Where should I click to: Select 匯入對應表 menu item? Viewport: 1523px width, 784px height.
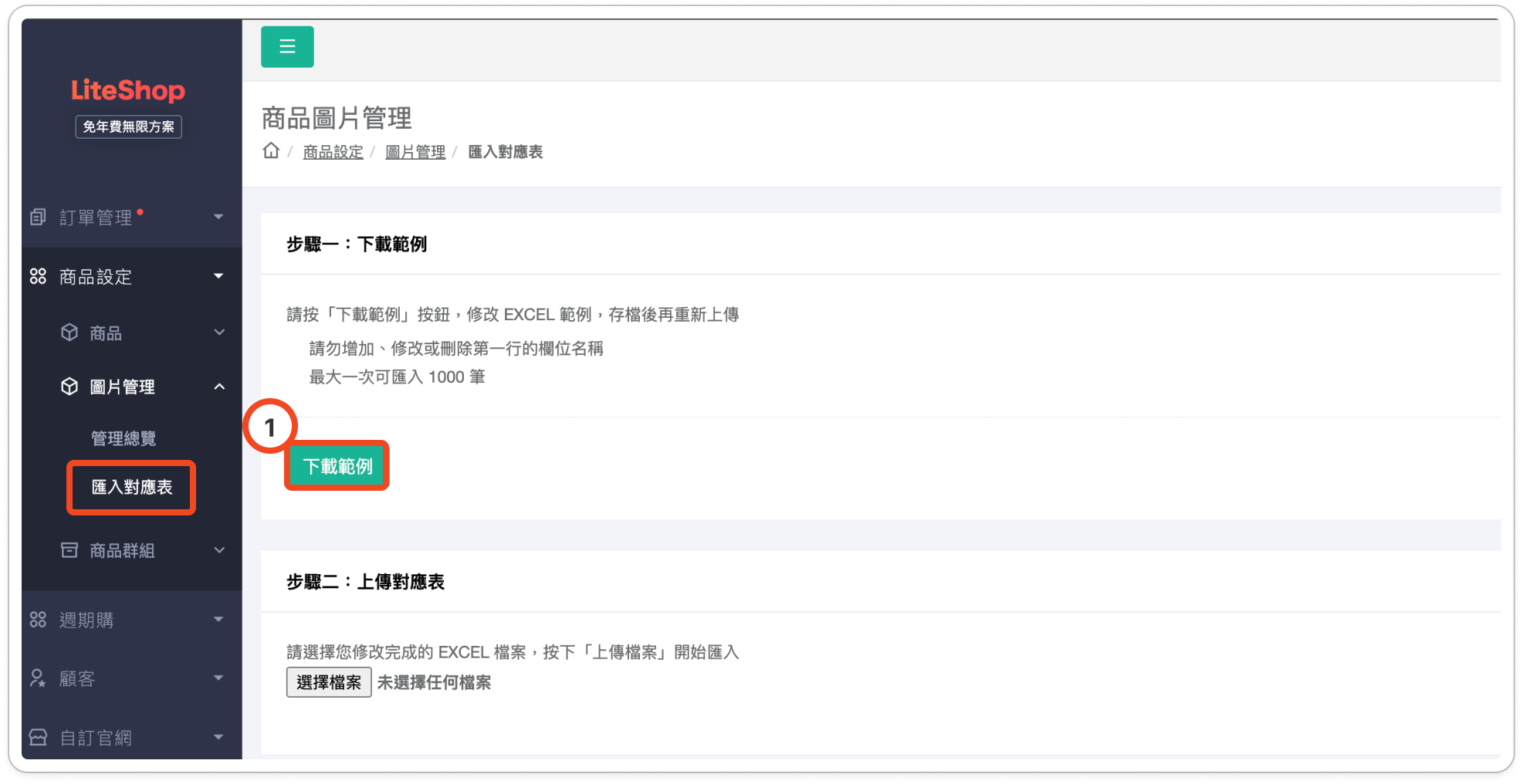[x=132, y=488]
